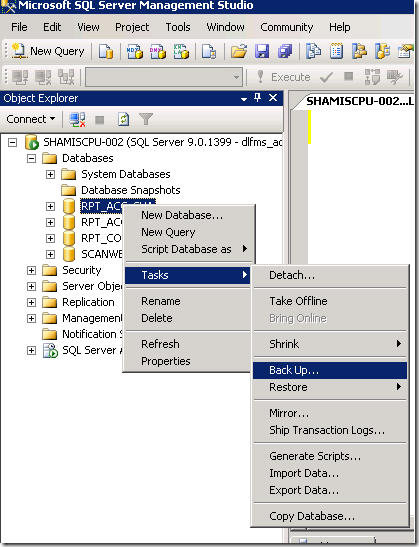
Task: Open the File menu
Action: click(x=19, y=27)
